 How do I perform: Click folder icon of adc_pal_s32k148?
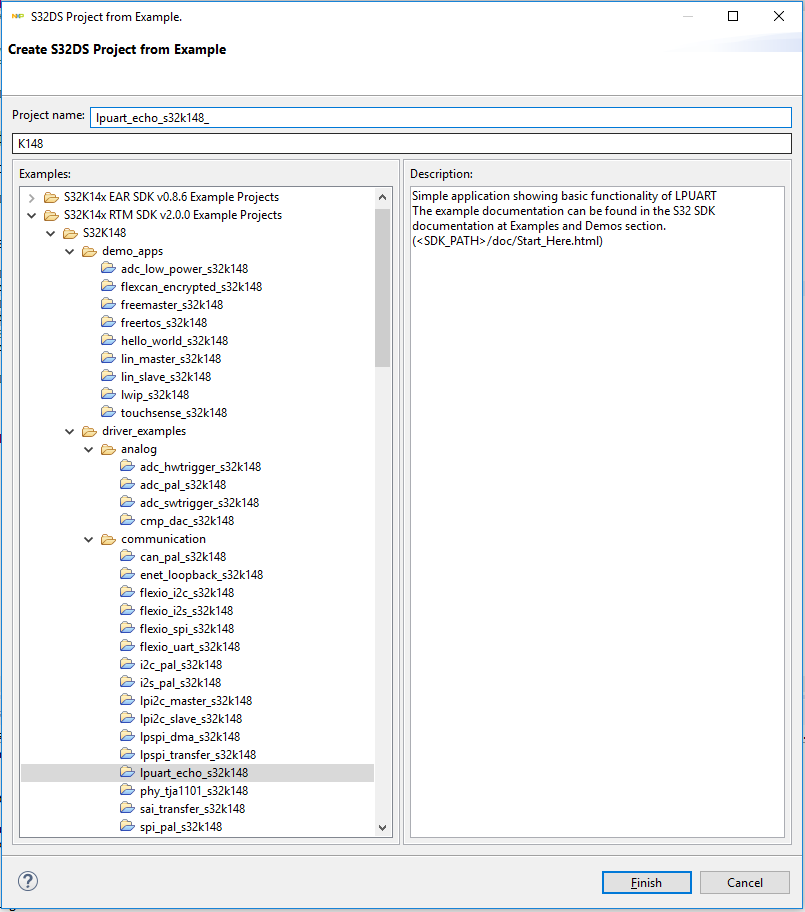coord(127,484)
